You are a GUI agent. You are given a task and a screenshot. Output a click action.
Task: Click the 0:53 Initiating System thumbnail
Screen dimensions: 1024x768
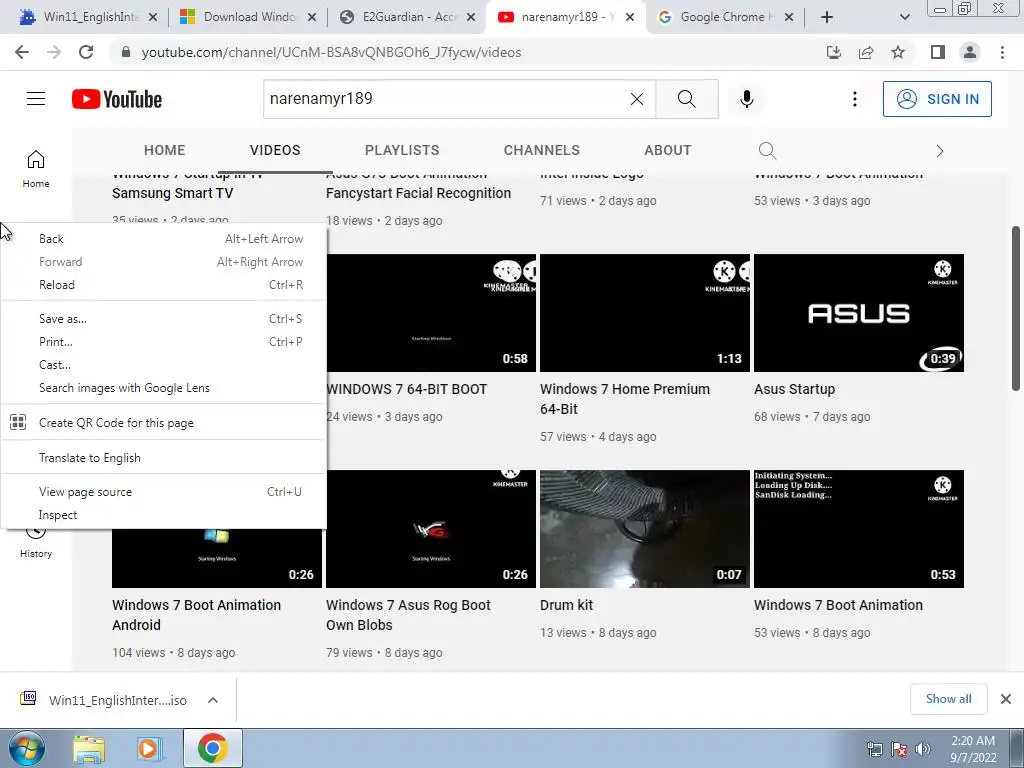coord(859,529)
